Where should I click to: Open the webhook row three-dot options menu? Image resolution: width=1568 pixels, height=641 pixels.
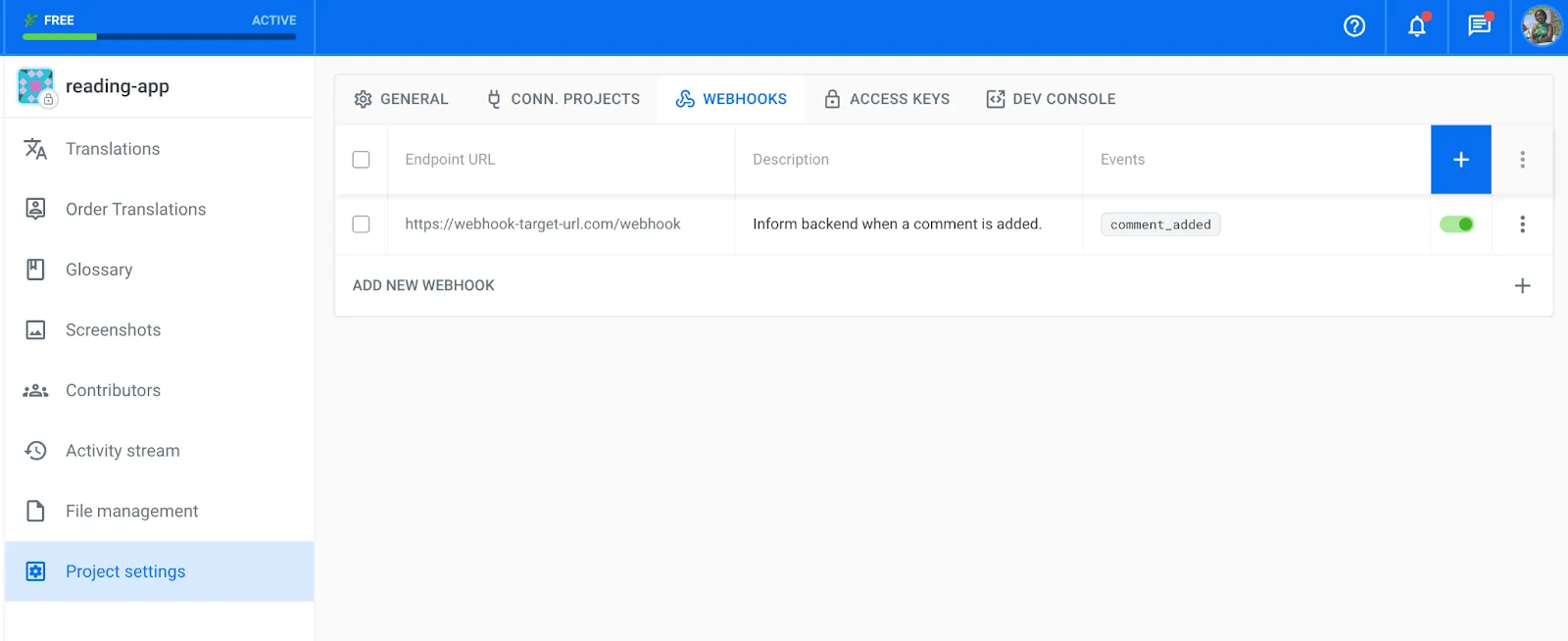click(x=1522, y=224)
